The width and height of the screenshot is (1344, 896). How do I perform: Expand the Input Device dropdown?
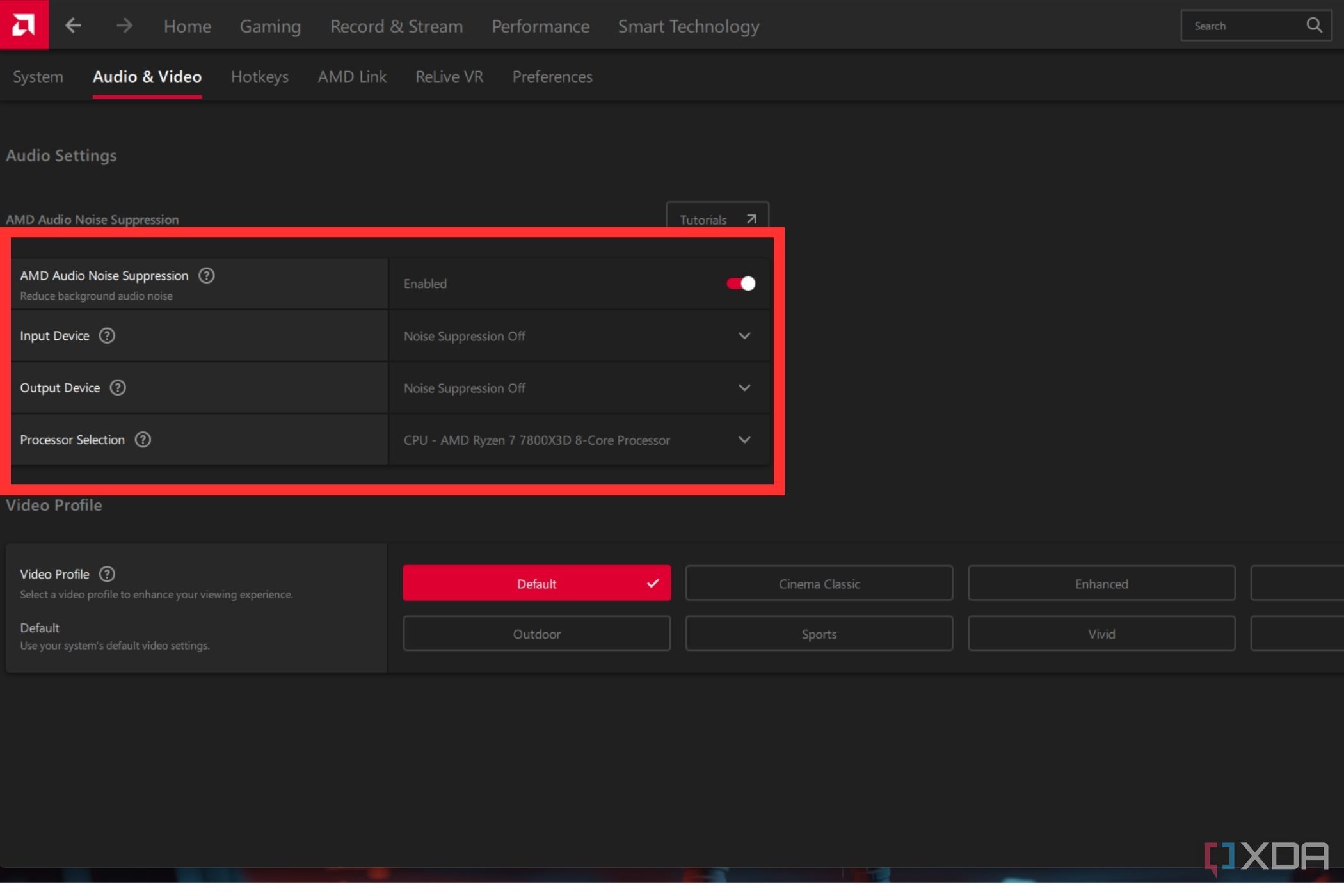(x=744, y=335)
